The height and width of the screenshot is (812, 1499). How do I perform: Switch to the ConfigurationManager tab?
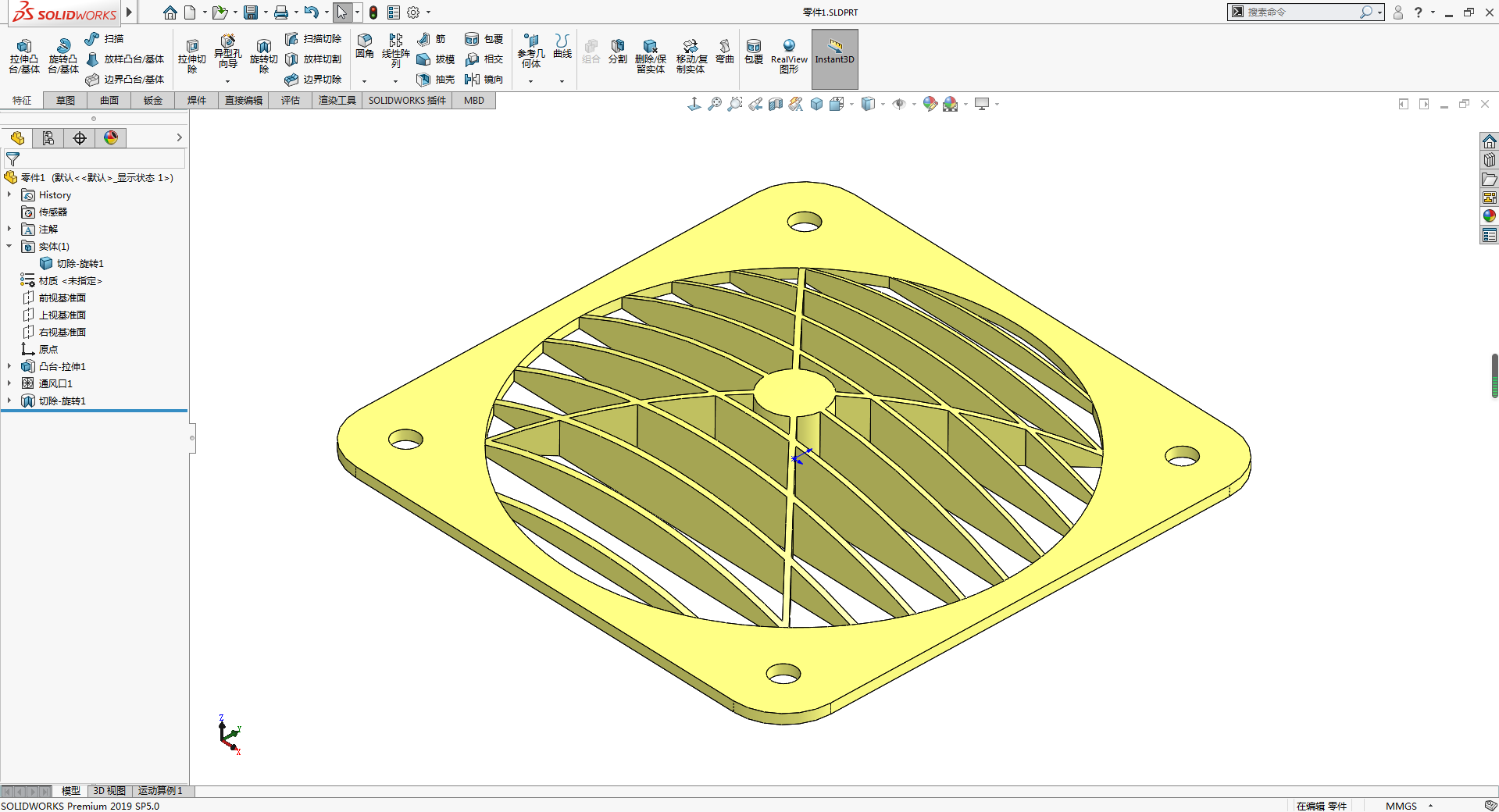pyautogui.click(x=80, y=138)
